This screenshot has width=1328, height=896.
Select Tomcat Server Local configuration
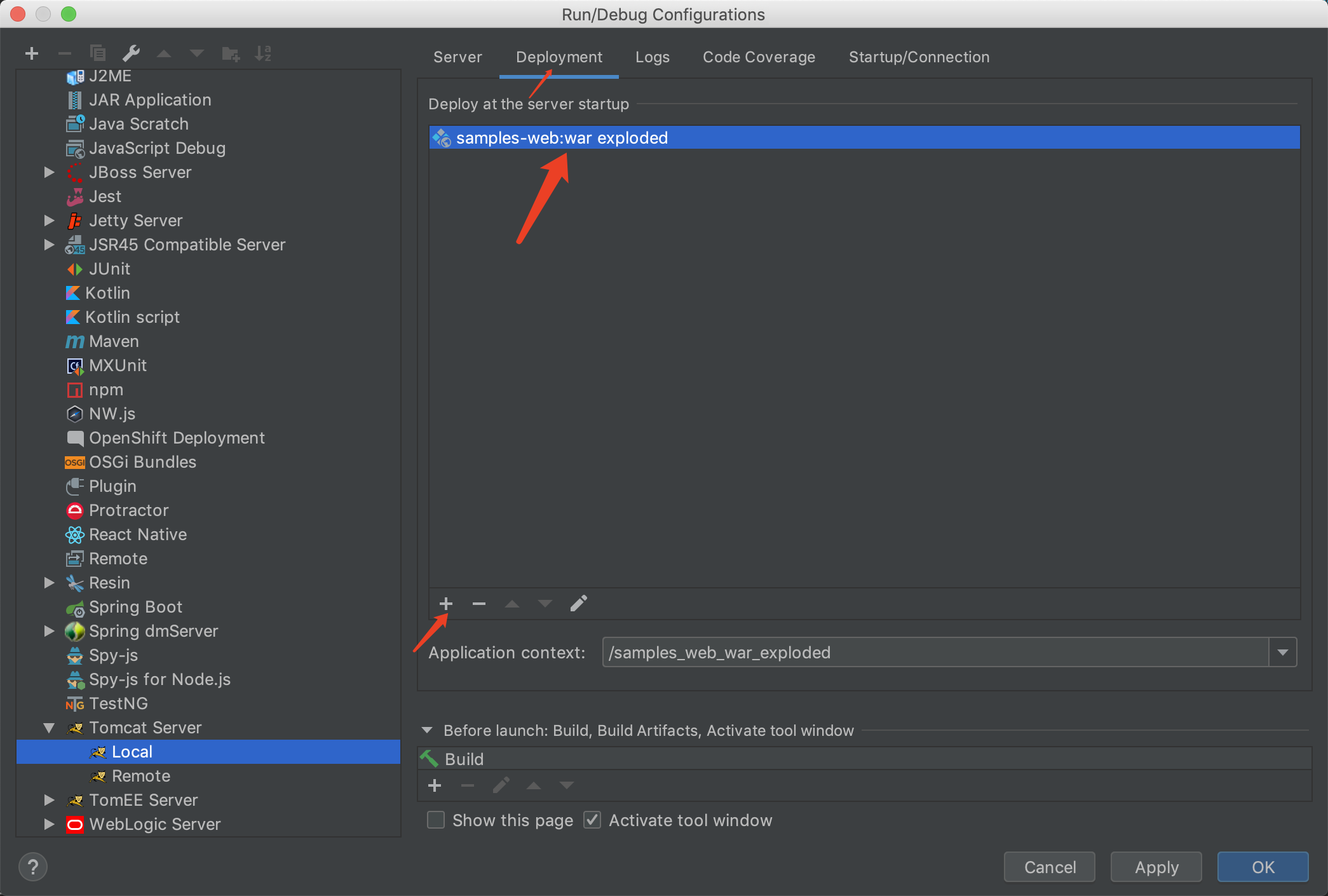pyautogui.click(x=208, y=752)
